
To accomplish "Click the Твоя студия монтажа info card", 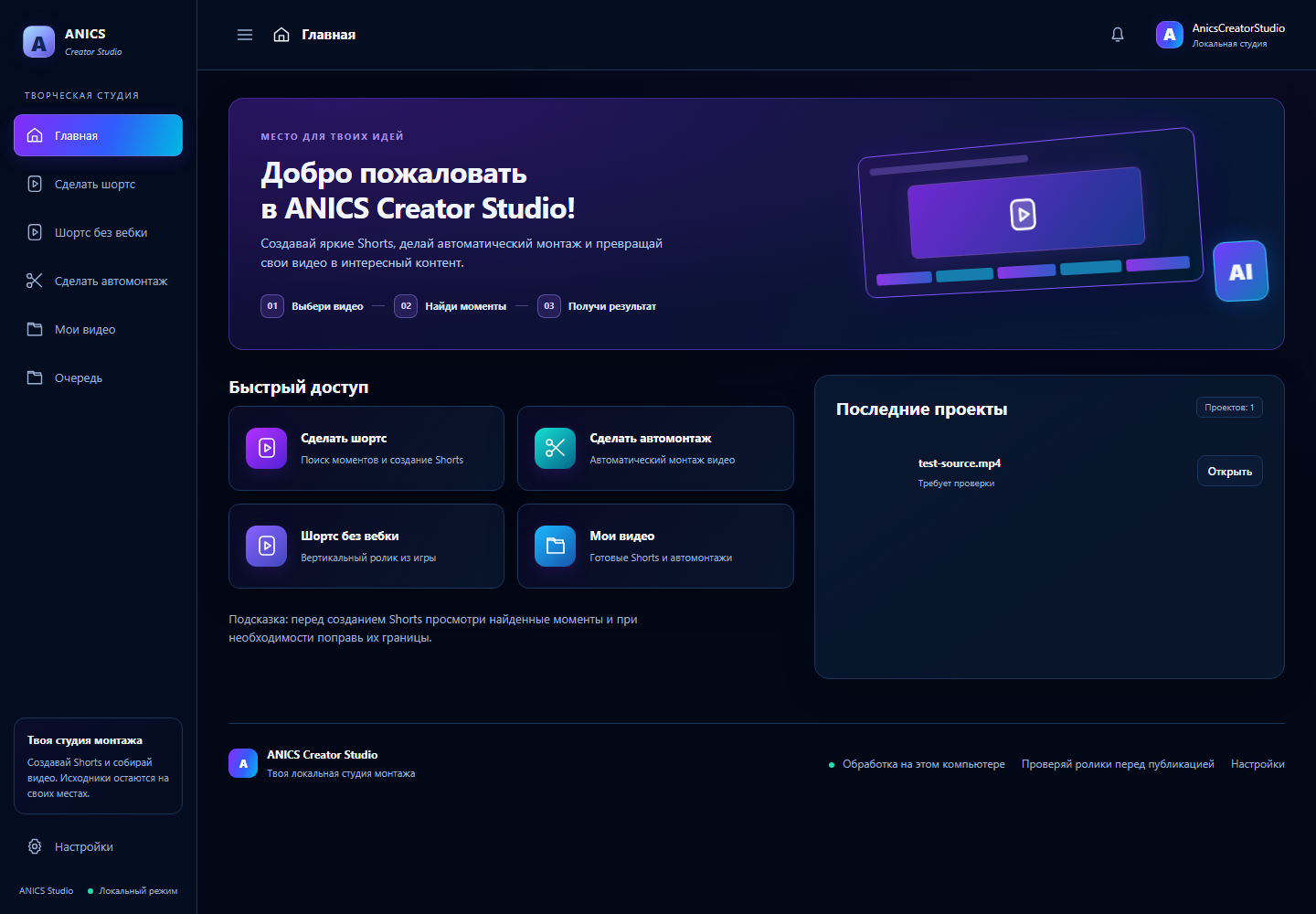I will (98, 766).
